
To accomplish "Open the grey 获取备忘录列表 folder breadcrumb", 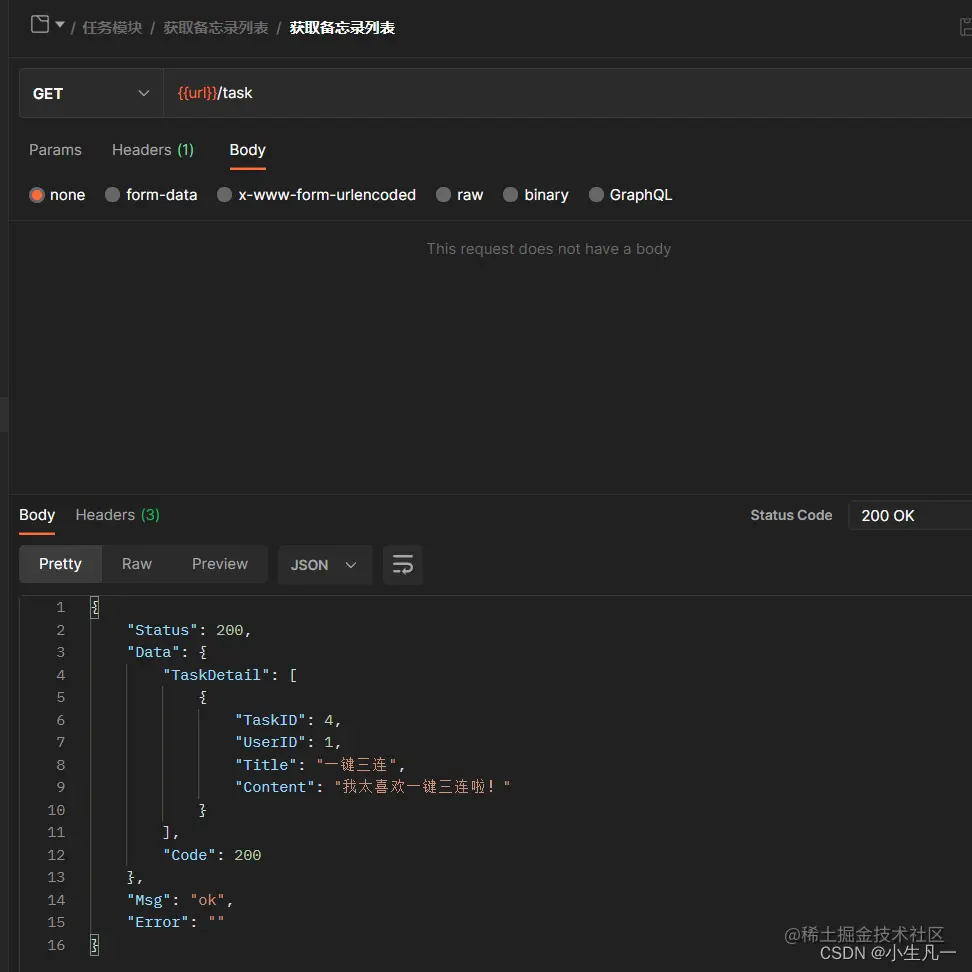I will 216,28.
